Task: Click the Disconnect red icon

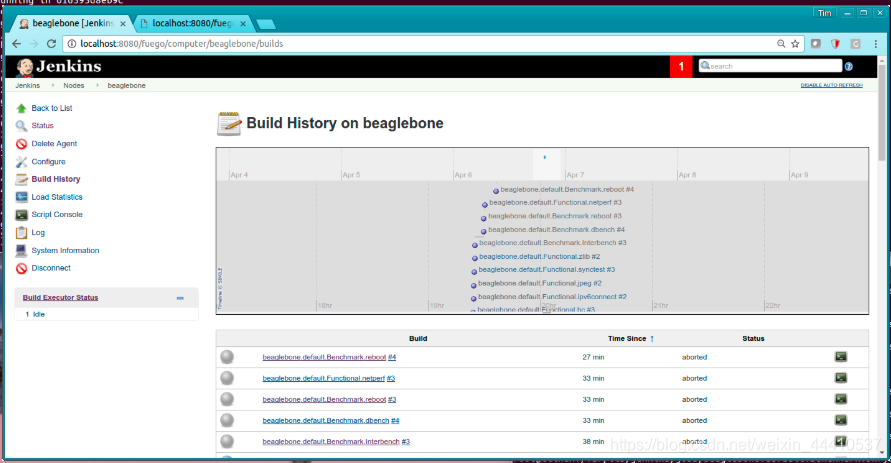Action: click(21, 268)
